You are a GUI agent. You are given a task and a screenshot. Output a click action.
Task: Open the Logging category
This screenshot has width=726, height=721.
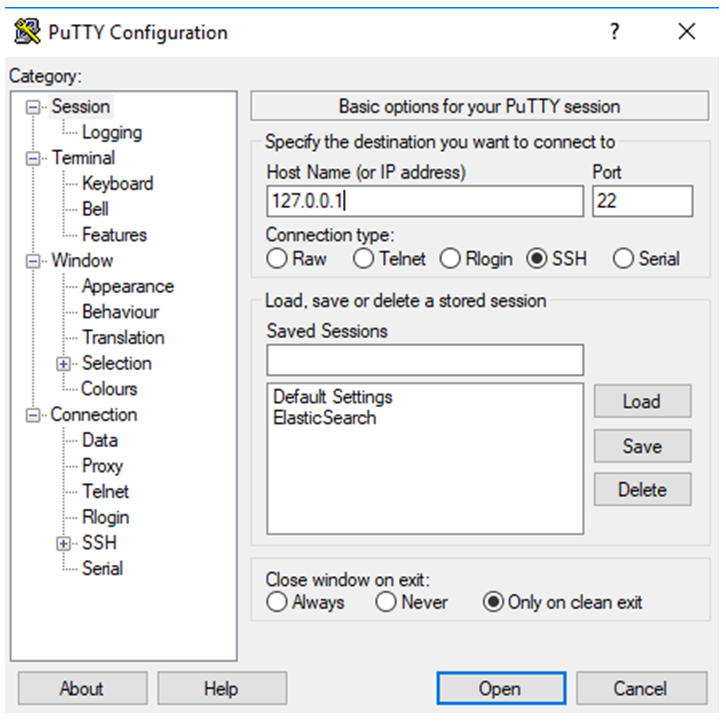(112, 132)
